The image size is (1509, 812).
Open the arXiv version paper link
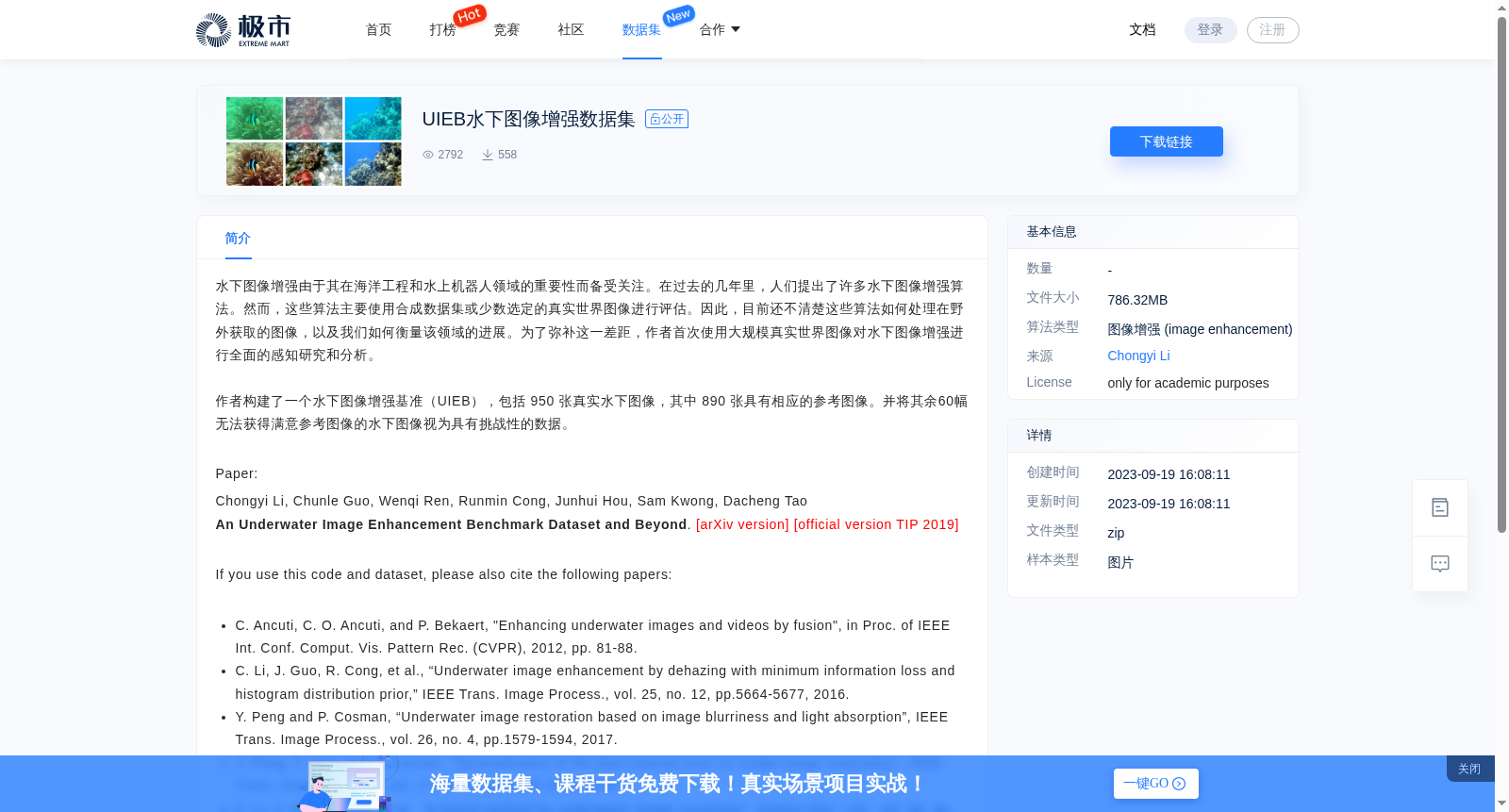(x=742, y=524)
